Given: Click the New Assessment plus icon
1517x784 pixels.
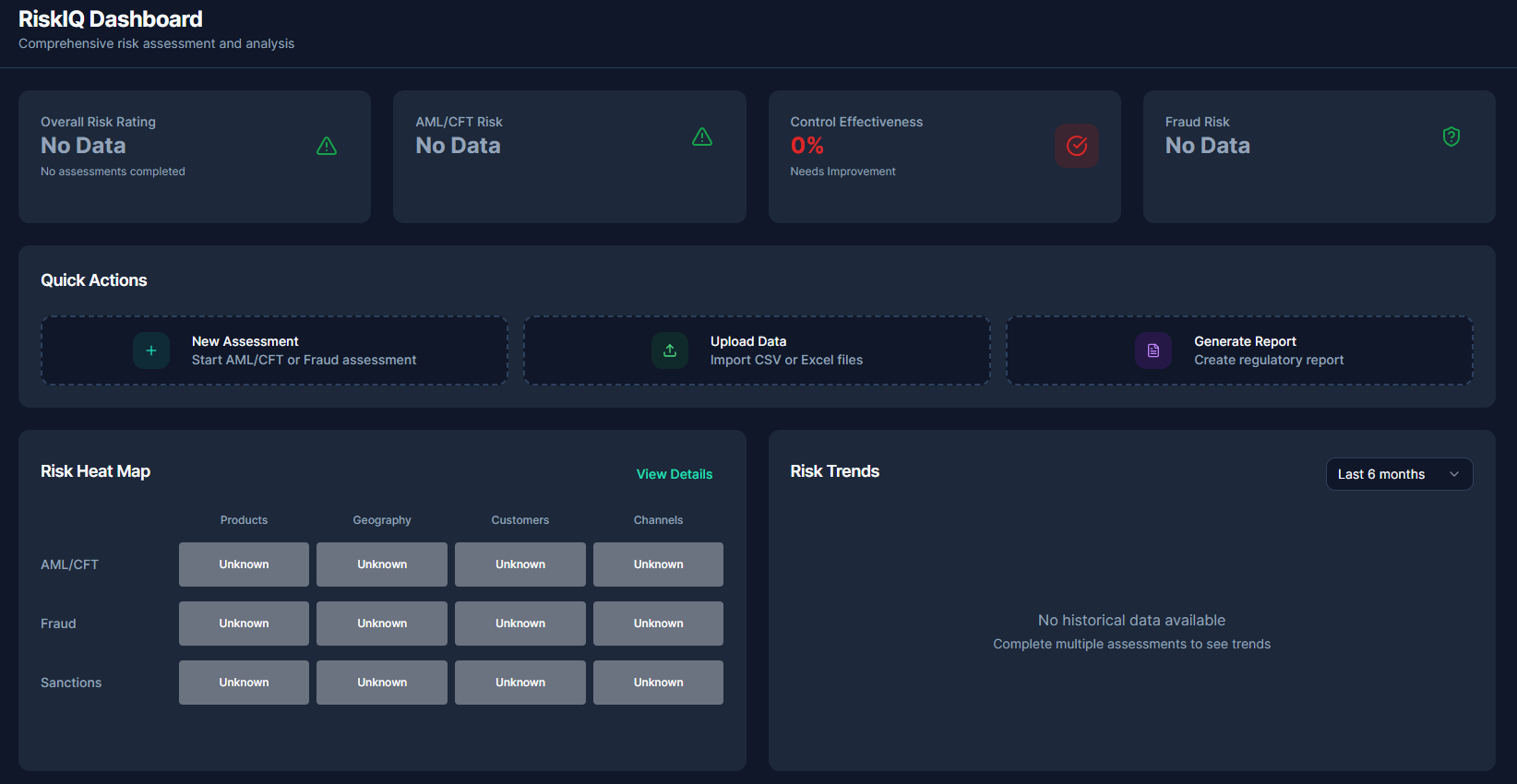Looking at the screenshot, I should tap(151, 350).
